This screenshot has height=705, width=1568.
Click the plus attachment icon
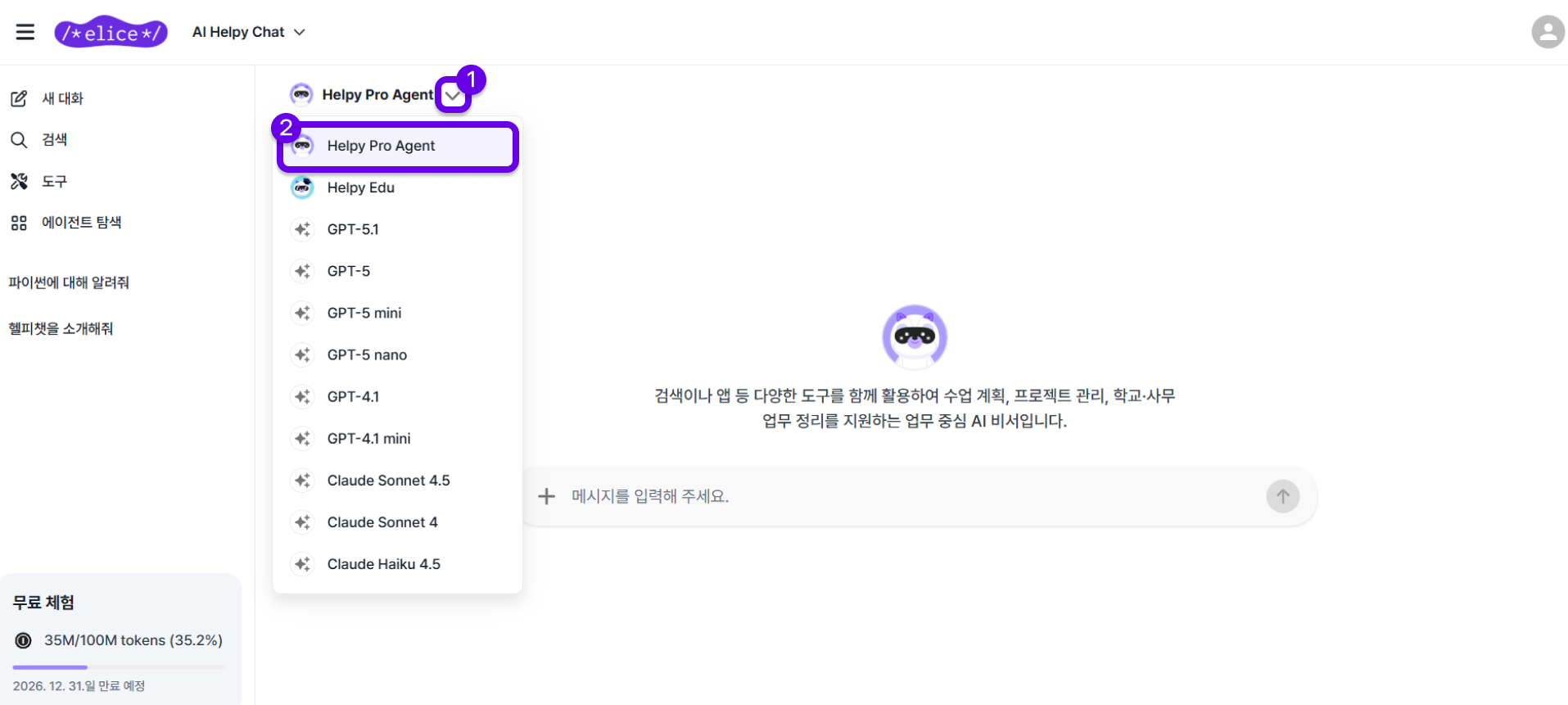[x=546, y=496]
